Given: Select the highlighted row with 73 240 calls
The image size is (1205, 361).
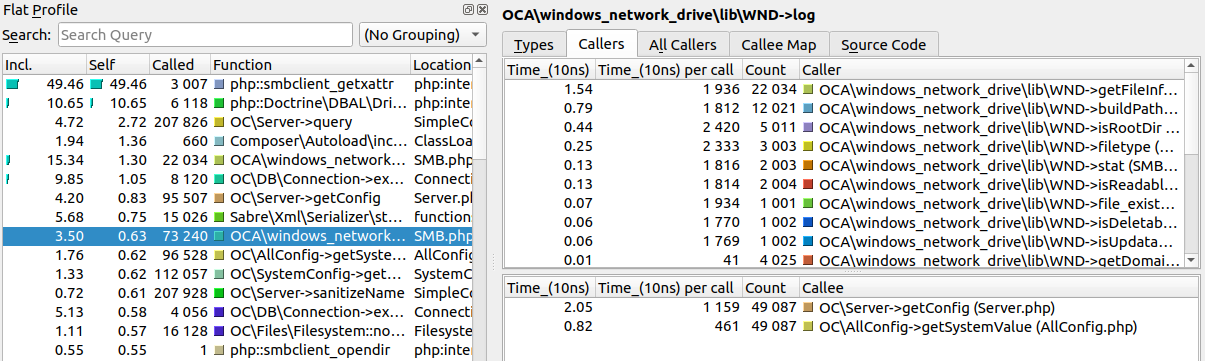Looking at the screenshot, I should 237,236.
